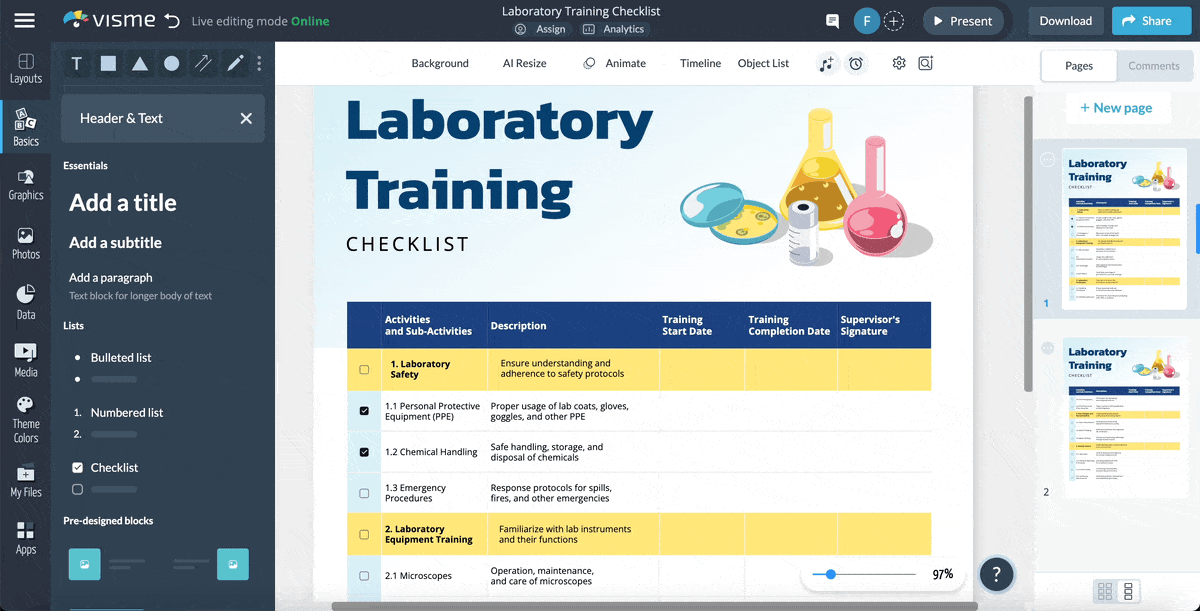The height and width of the screenshot is (611, 1200).
Task: Select the Rectangle shape tool
Action: pyautogui.click(x=107, y=63)
